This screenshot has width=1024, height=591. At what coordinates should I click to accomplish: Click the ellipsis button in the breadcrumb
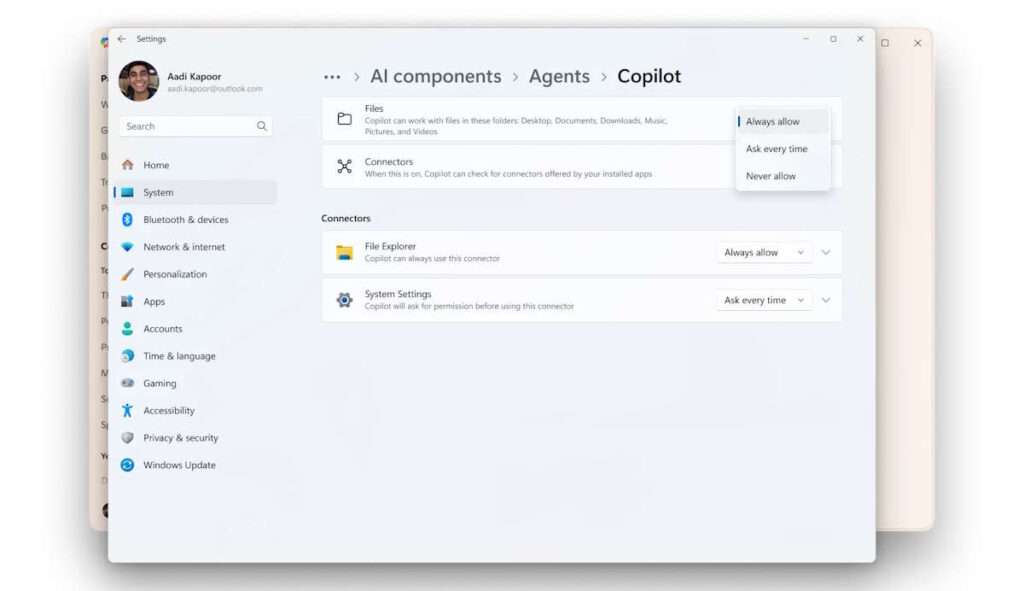tap(332, 76)
